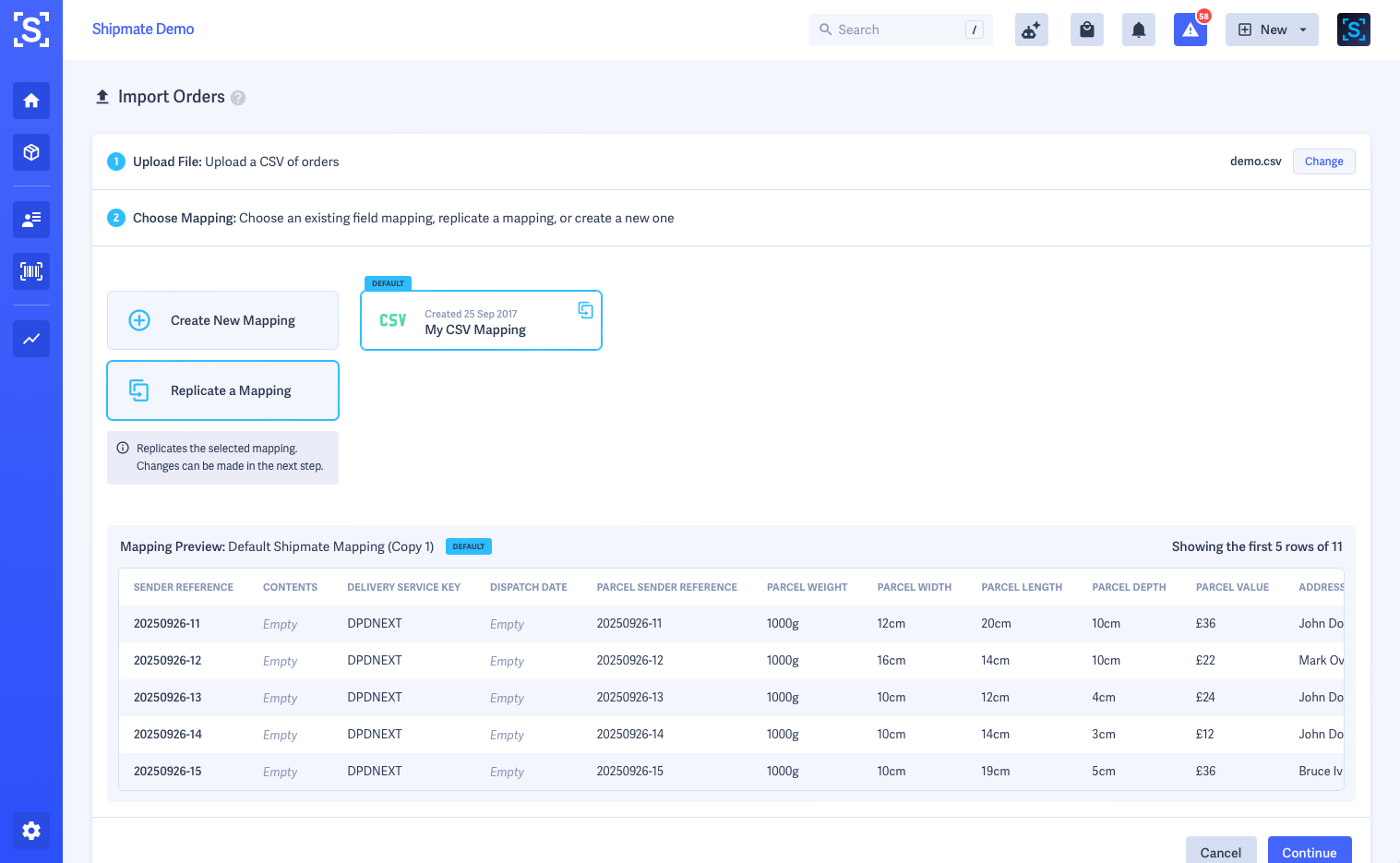Cancel the order import

point(1220,852)
